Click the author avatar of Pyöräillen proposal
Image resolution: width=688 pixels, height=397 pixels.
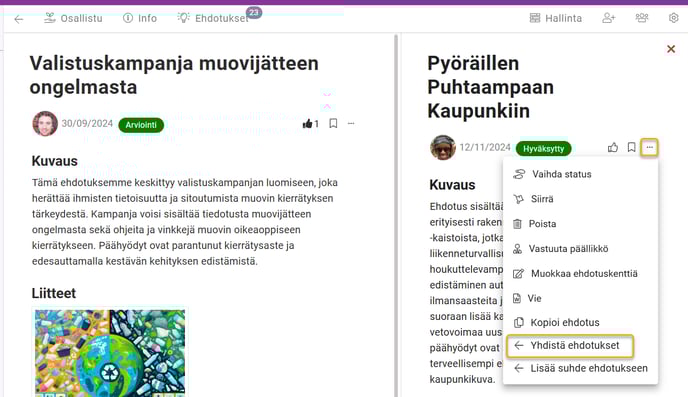[x=443, y=147]
